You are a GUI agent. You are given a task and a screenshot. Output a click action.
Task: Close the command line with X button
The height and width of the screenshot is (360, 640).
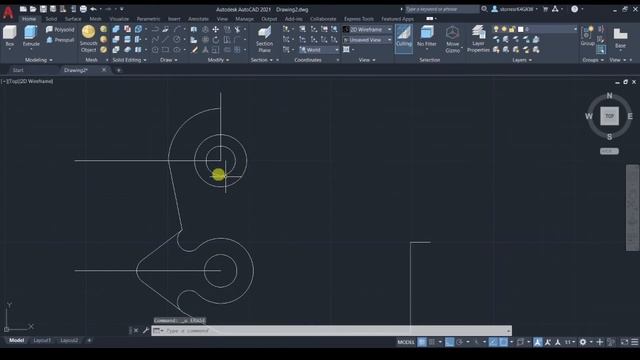tap(136, 330)
